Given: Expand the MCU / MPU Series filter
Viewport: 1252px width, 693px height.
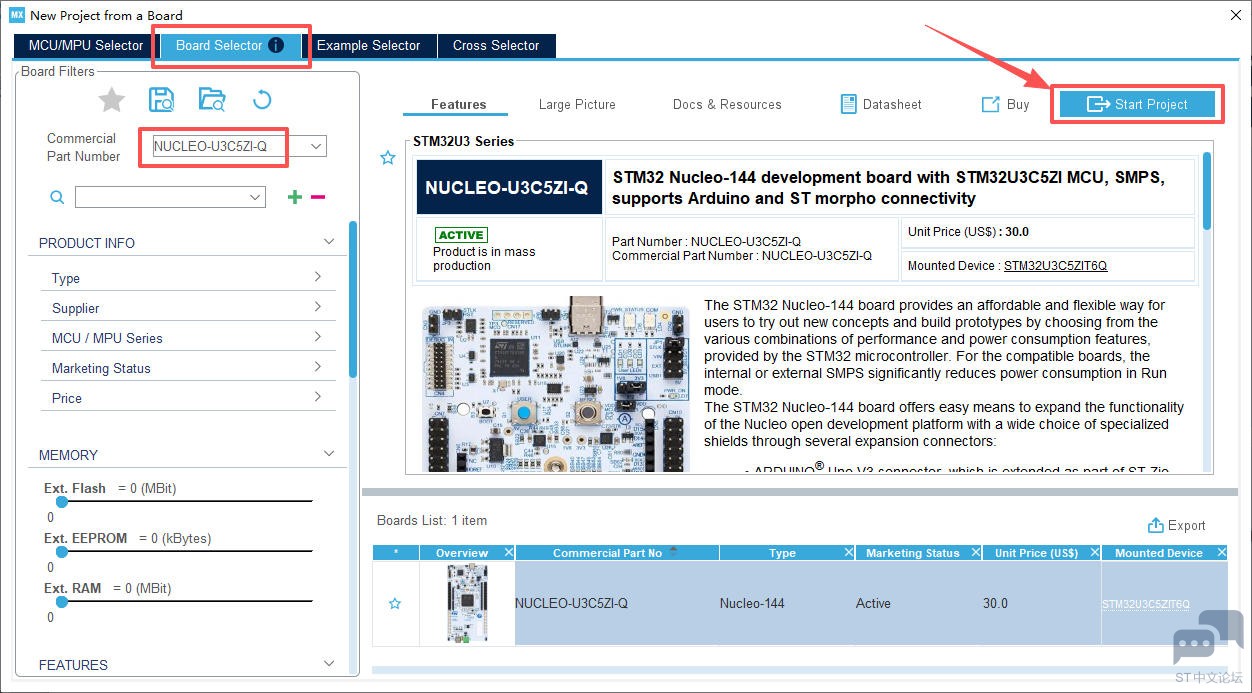Looking at the screenshot, I should tap(318, 337).
